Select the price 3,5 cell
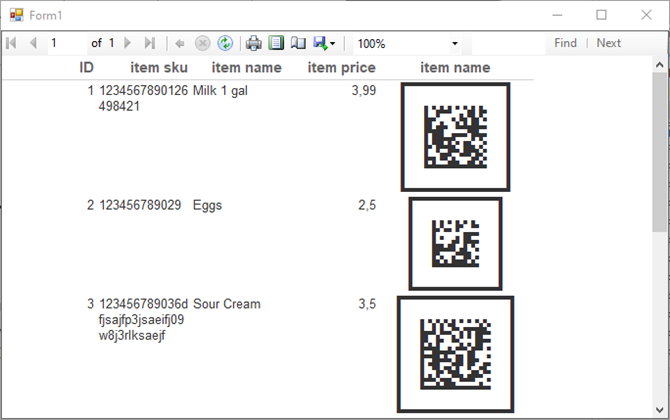The height and width of the screenshot is (420, 670). click(367, 304)
